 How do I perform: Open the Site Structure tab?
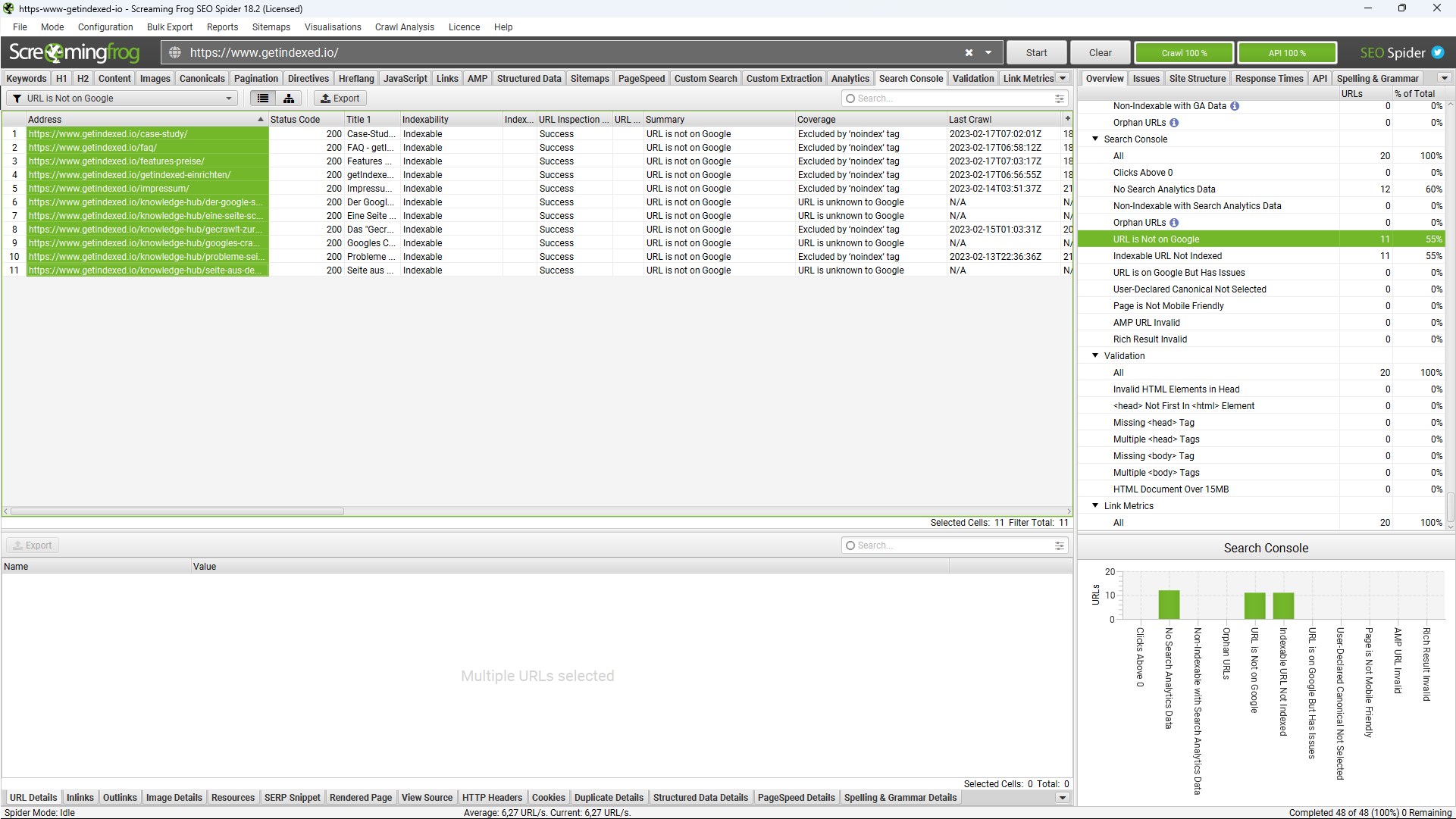1197,78
